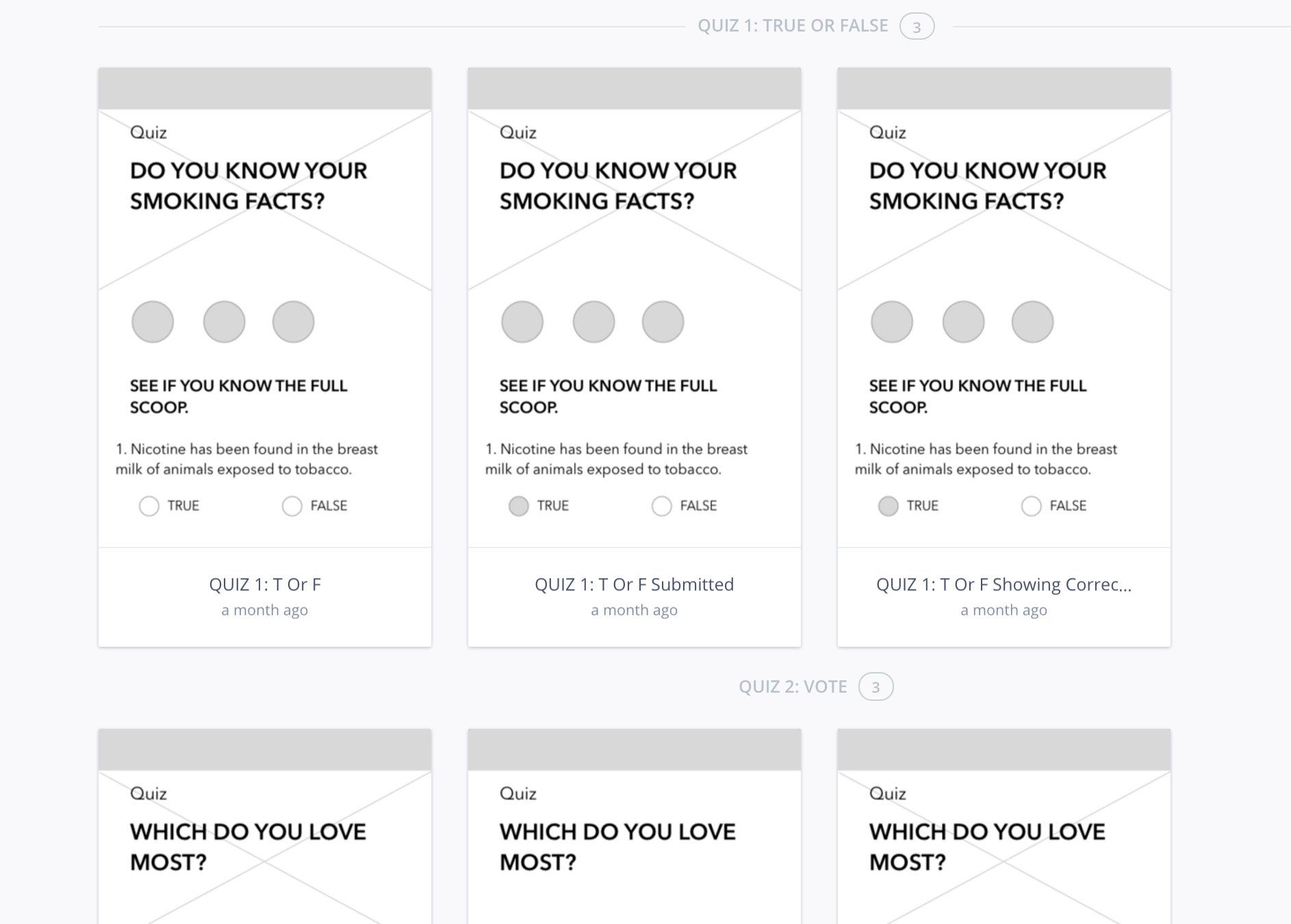This screenshot has height=924, width=1291.
Task: Click first circle placeholder in QUIZ 1: T Or F card
Action: 153,322
